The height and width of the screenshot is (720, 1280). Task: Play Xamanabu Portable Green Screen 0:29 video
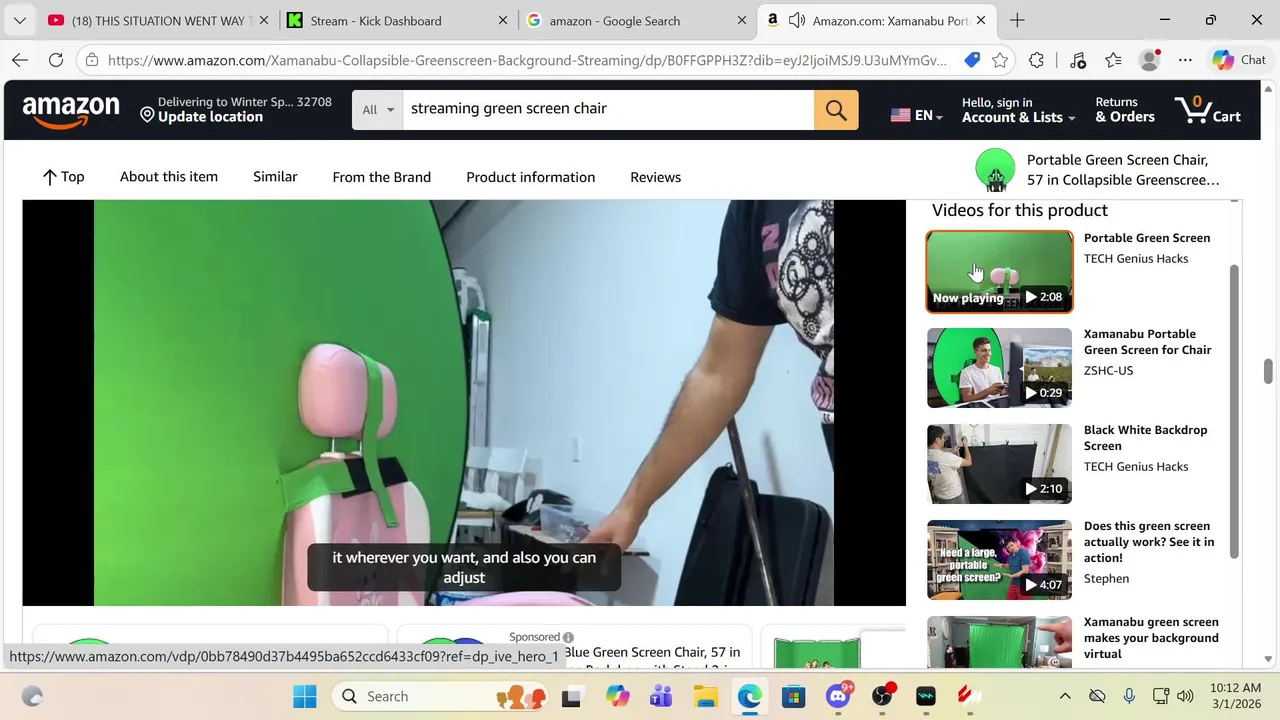1000,367
